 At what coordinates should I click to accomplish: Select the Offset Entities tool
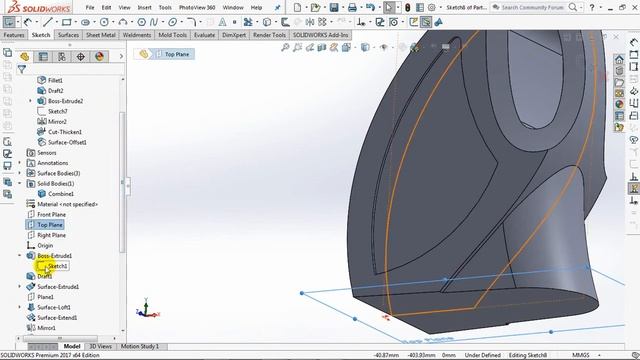pos(286,22)
